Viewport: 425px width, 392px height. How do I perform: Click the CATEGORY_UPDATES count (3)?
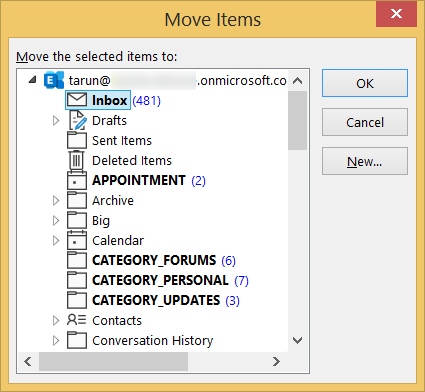pos(233,301)
